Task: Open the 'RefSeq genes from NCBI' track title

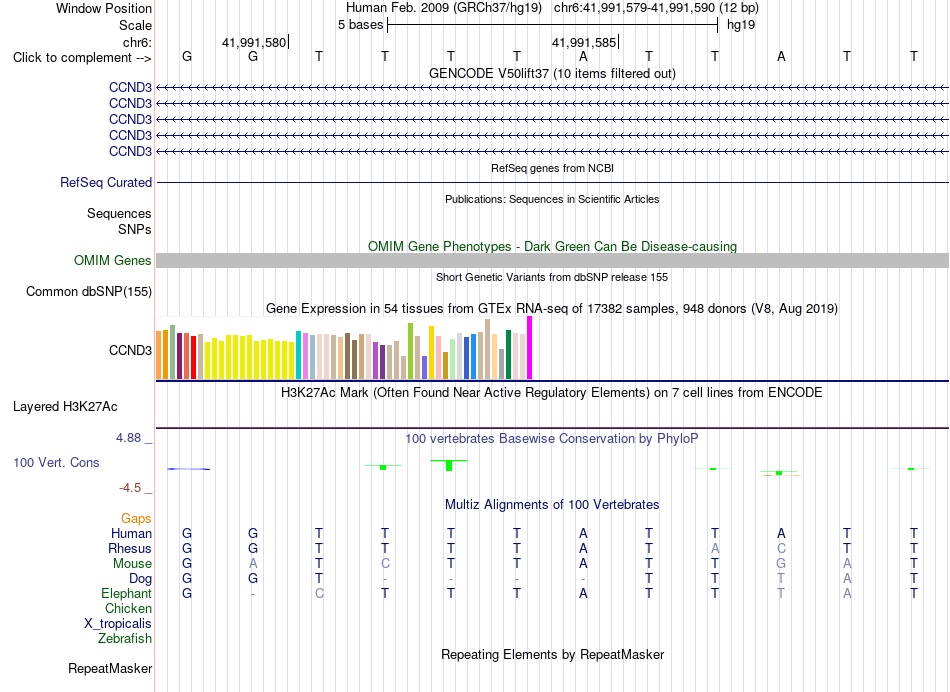Action: 552,168
